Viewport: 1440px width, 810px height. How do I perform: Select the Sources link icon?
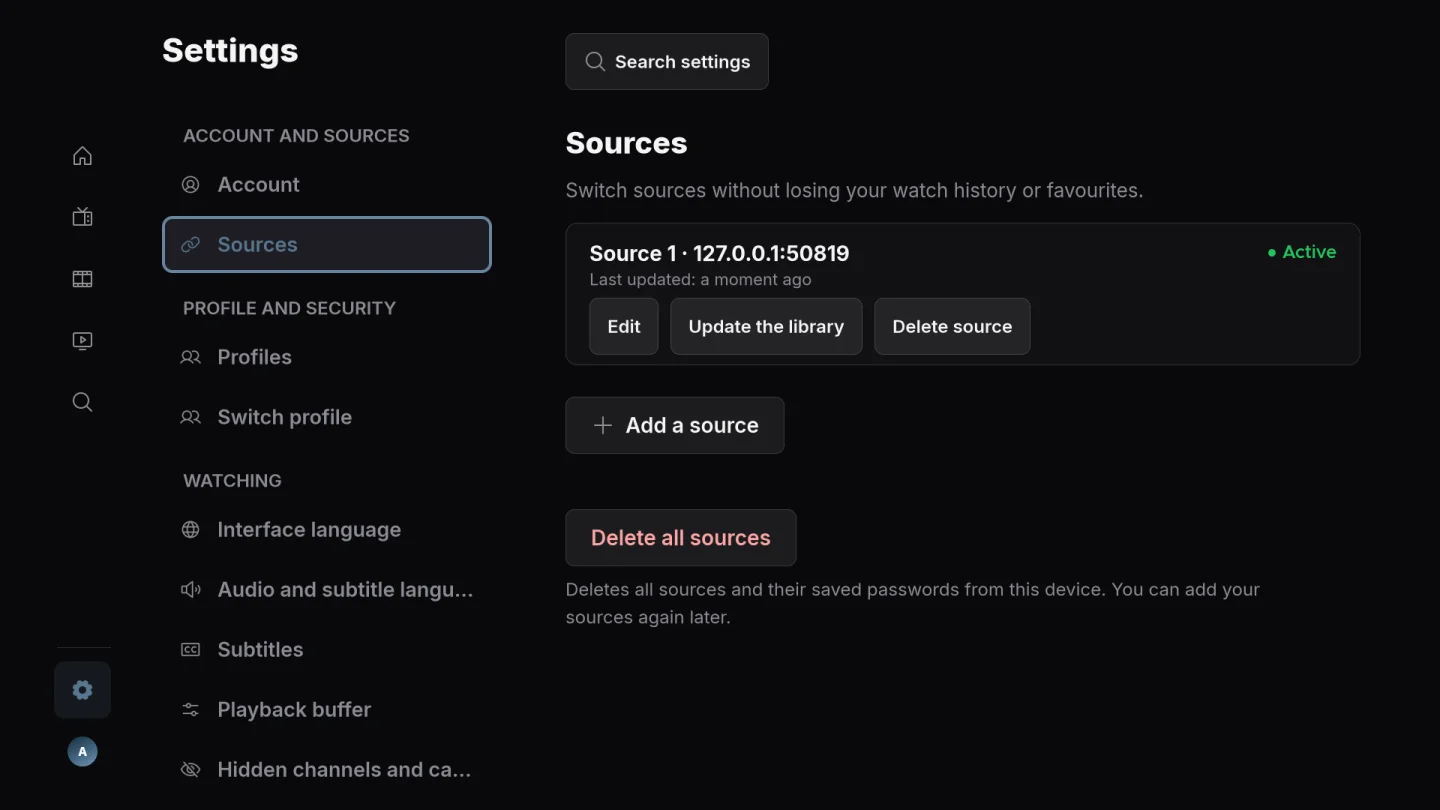[190, 244]
